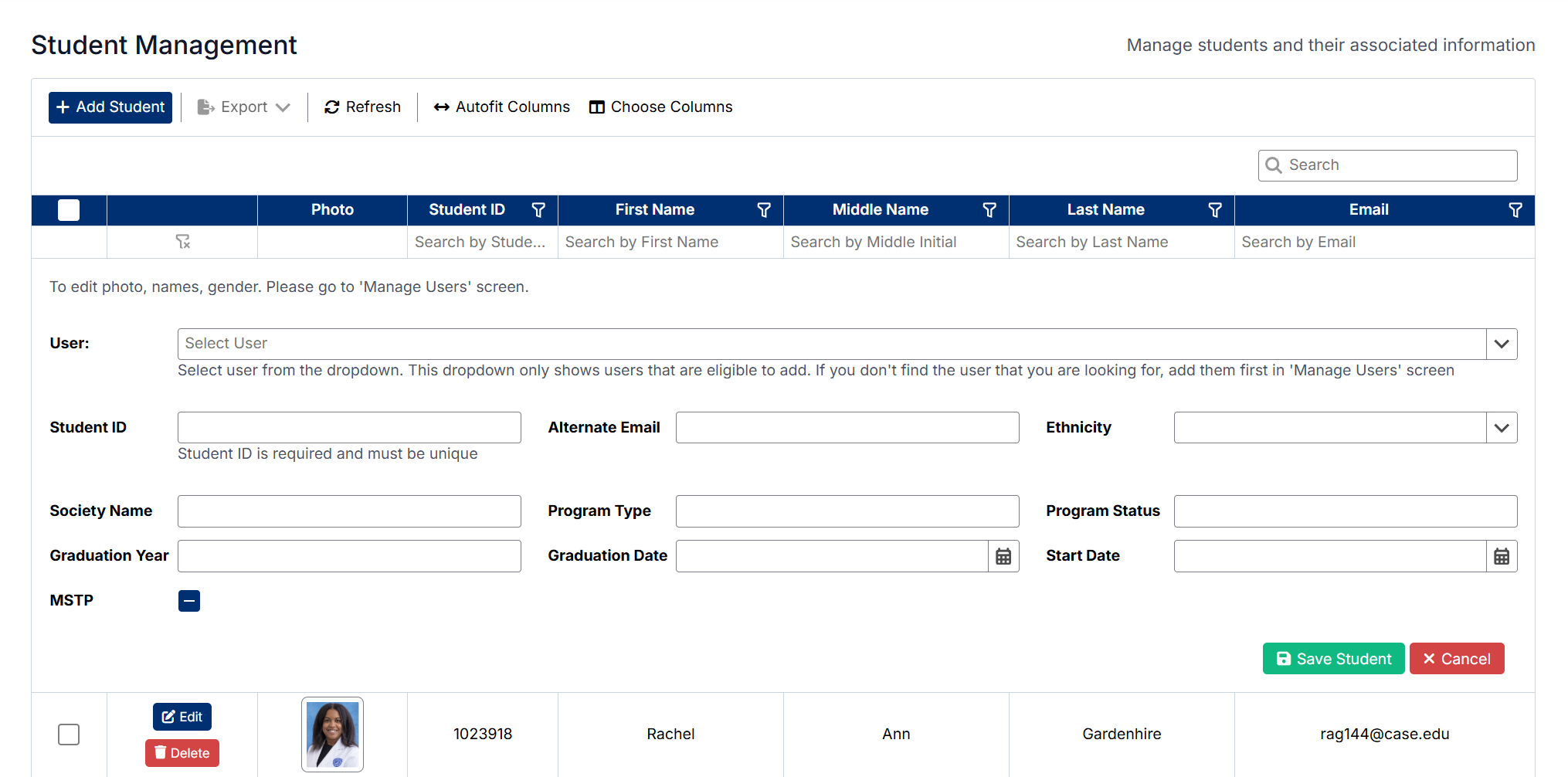Open the Middle Name column filter
Image resolution: width=1568 pixels, height=777 pixels.
[989, 210]
